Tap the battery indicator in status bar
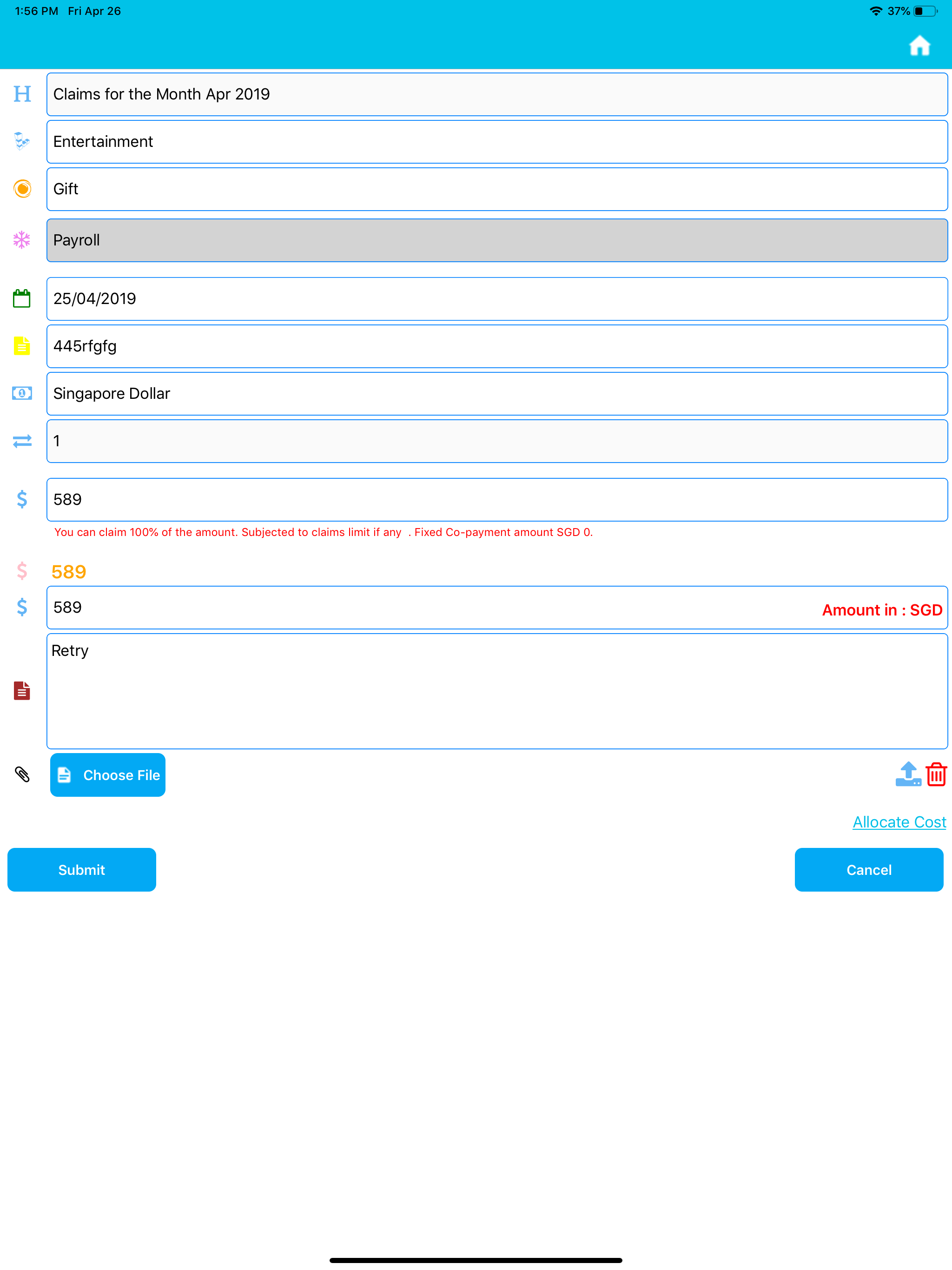952x1270 pixels. pos(925,11)
